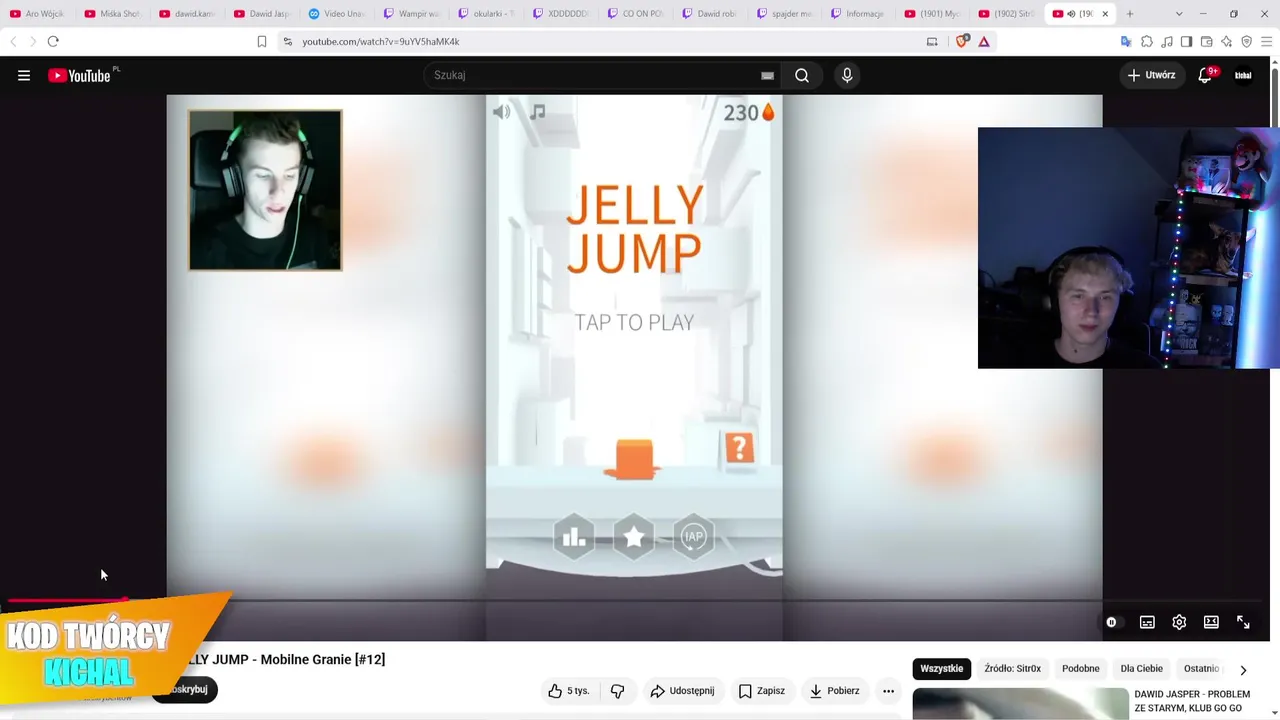Select the Ostatnio filter chip
This screenshot has width=1280, height=720.
click(x=1202, y=669)
